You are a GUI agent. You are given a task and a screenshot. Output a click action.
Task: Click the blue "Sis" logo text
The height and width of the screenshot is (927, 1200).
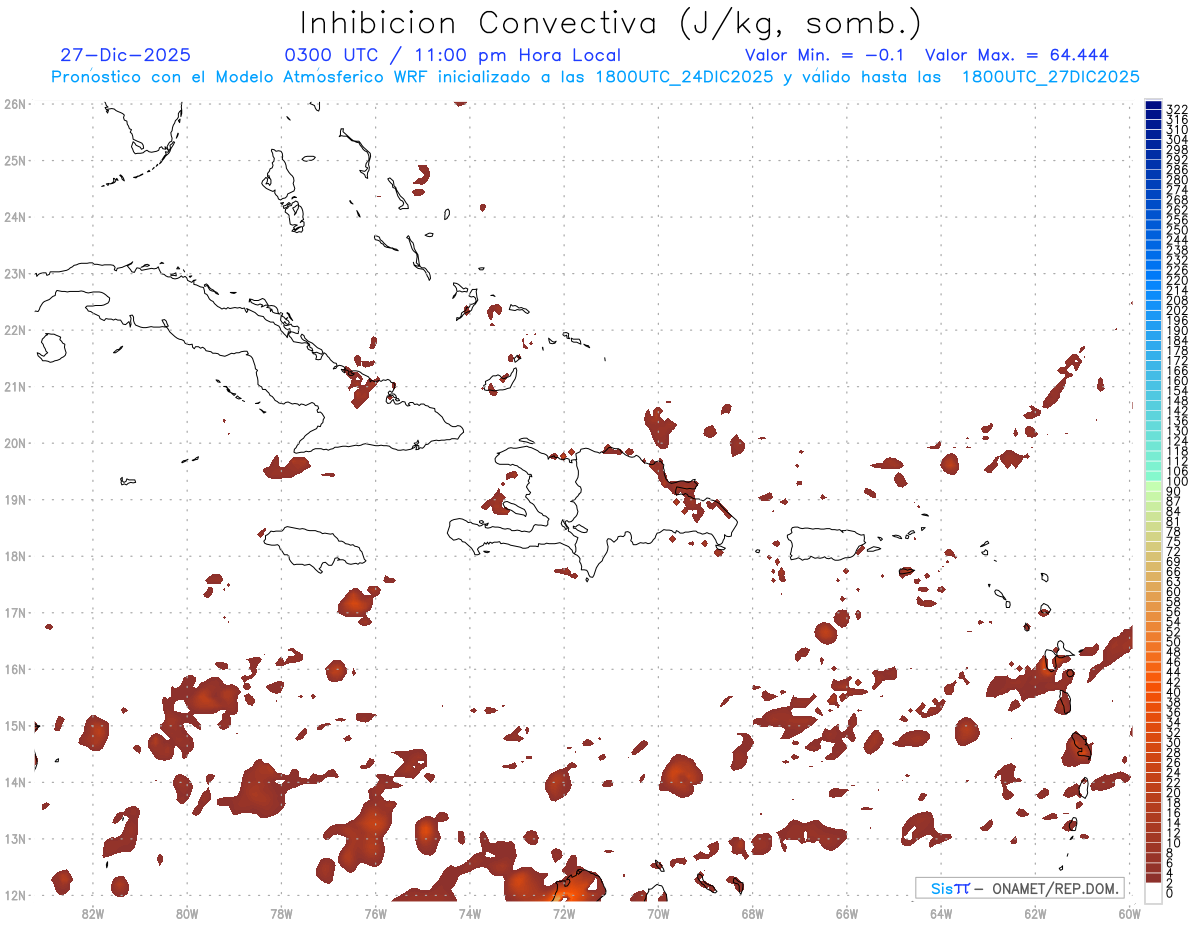coord(942,888)
